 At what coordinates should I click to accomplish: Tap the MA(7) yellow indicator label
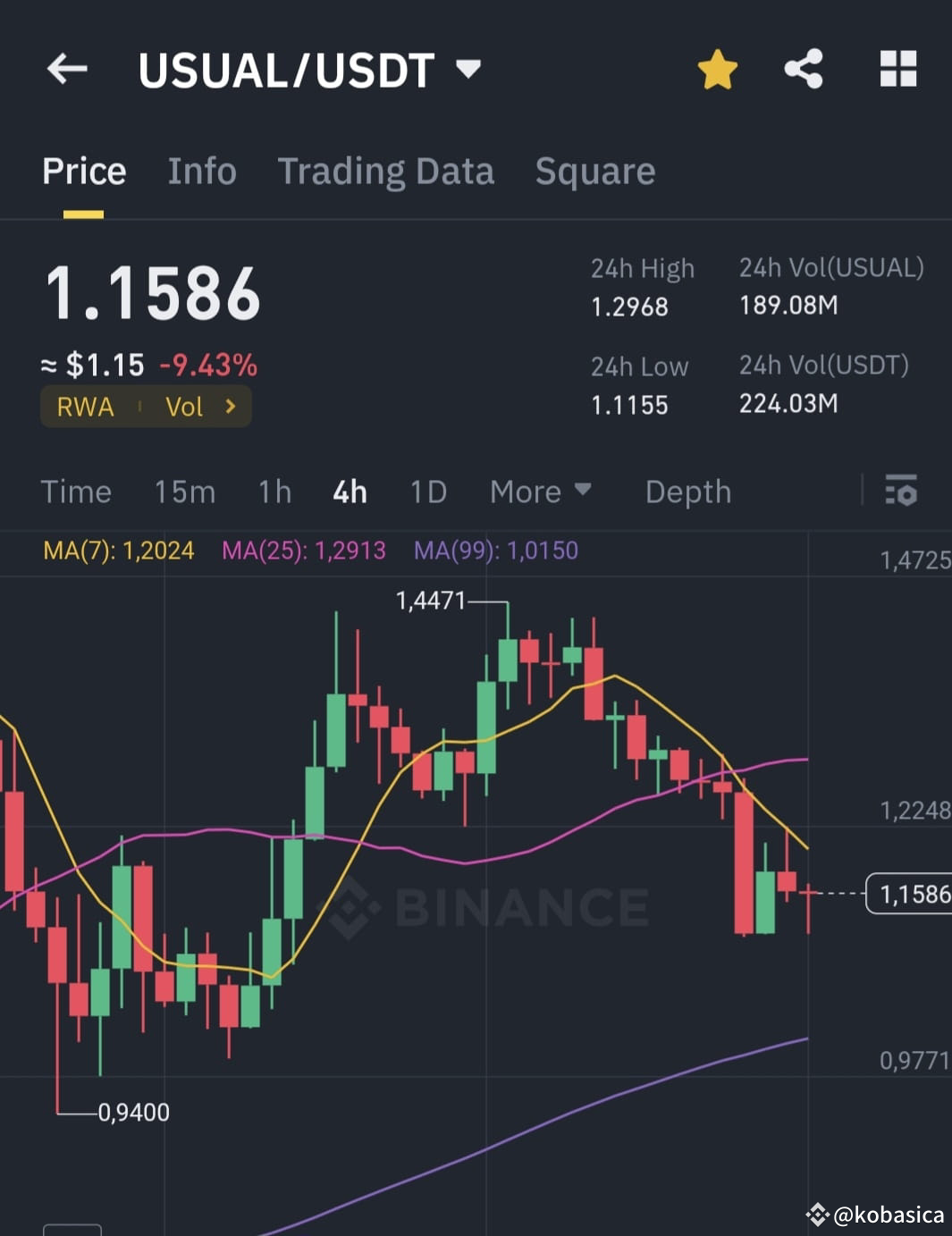(x=119, y=550)
